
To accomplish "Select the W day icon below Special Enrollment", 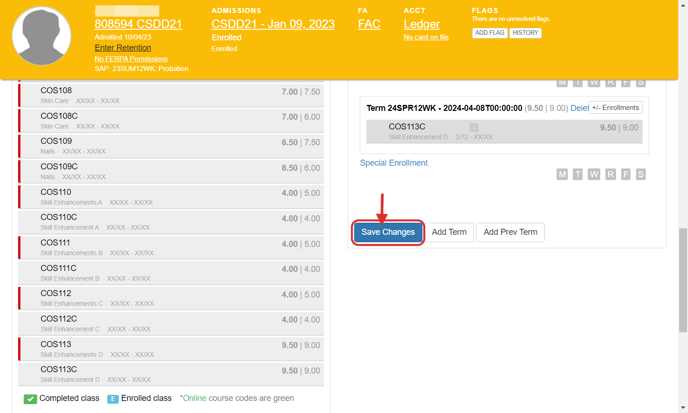I will pos(594,174).
